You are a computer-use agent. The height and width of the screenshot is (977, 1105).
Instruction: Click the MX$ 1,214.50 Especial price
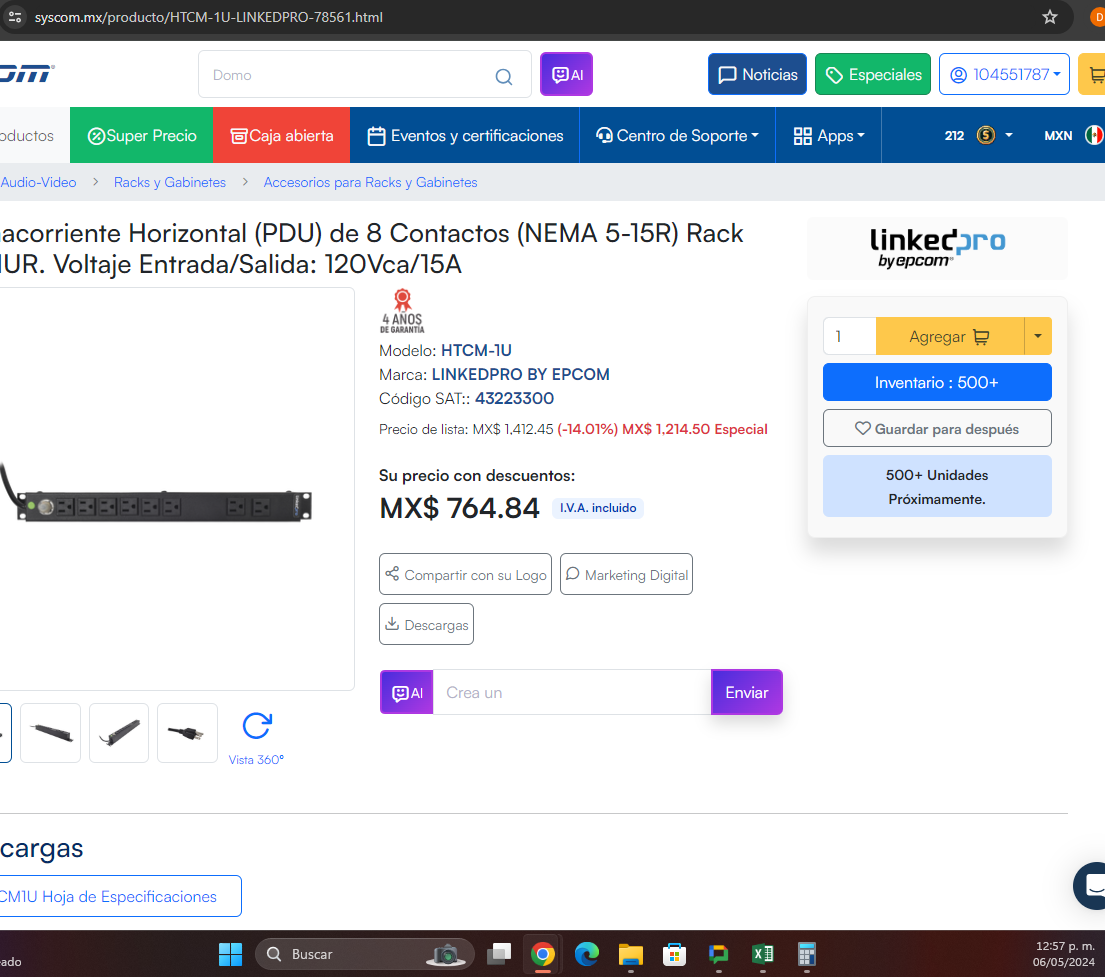(694, 429)
